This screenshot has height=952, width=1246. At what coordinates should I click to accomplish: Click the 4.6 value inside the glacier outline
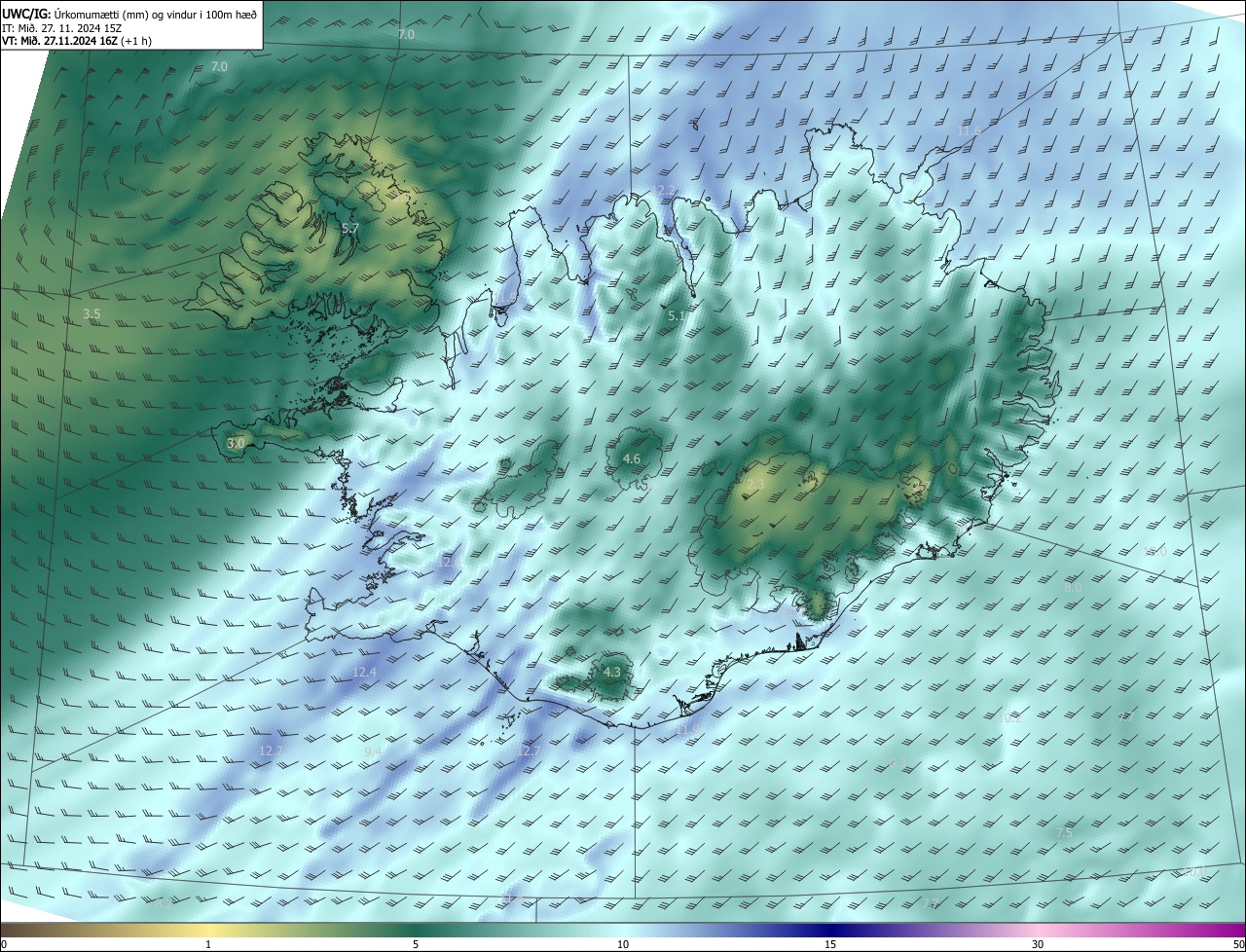point(631,458)
